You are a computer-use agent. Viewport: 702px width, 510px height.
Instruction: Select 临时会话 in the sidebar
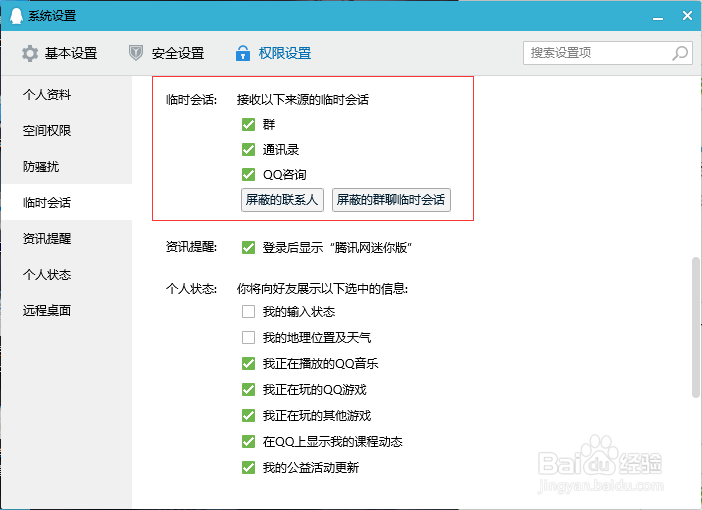click(x=66, y=202)
